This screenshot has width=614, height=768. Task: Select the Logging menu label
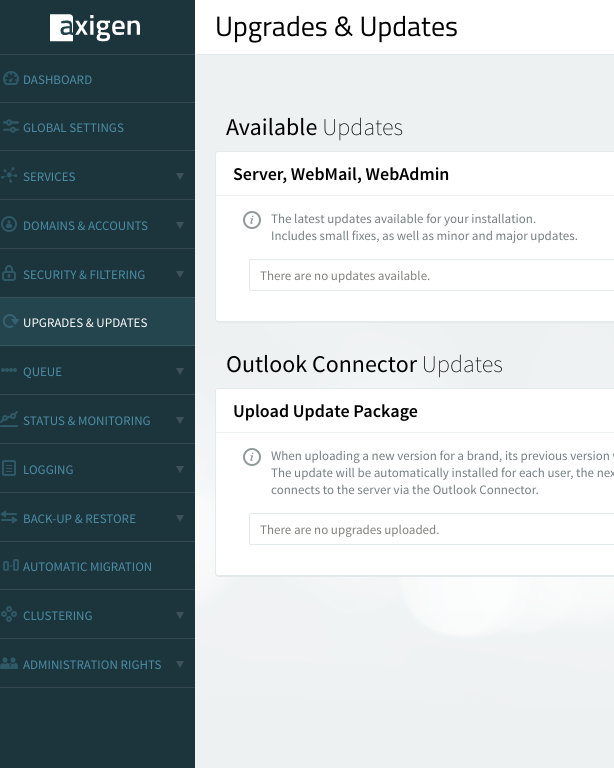pos(48,470)
